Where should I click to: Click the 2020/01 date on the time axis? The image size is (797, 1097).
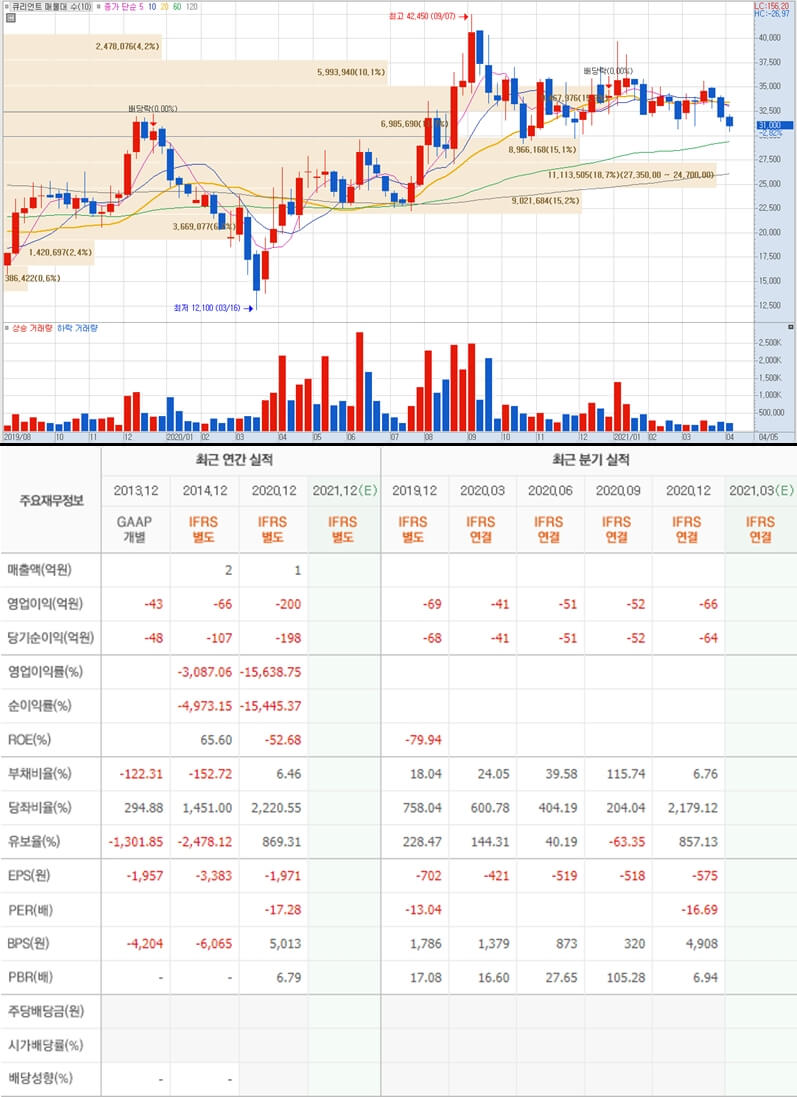click(x=180, y=437)
